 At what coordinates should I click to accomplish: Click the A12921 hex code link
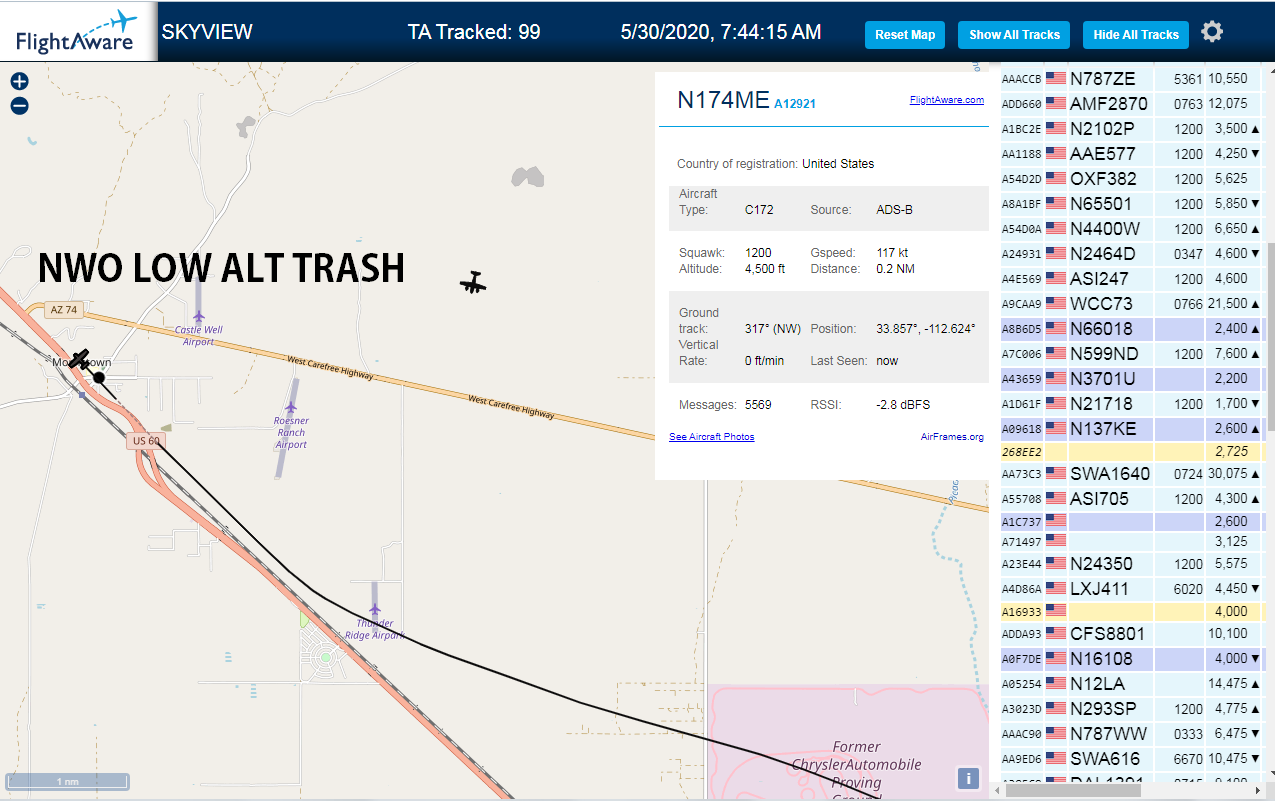[795, 103]
